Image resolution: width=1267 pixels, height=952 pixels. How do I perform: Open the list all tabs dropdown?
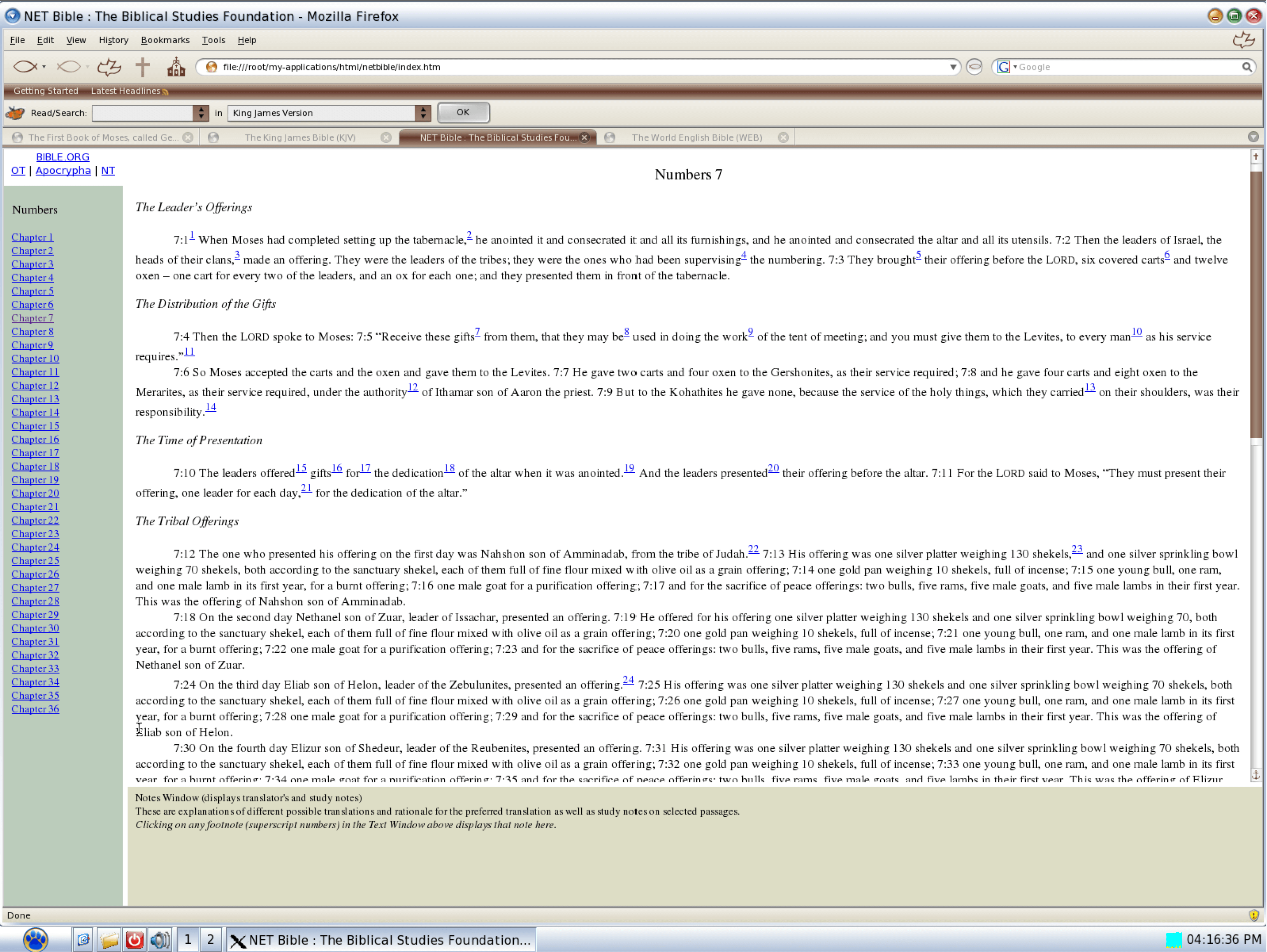(1253, 137)
